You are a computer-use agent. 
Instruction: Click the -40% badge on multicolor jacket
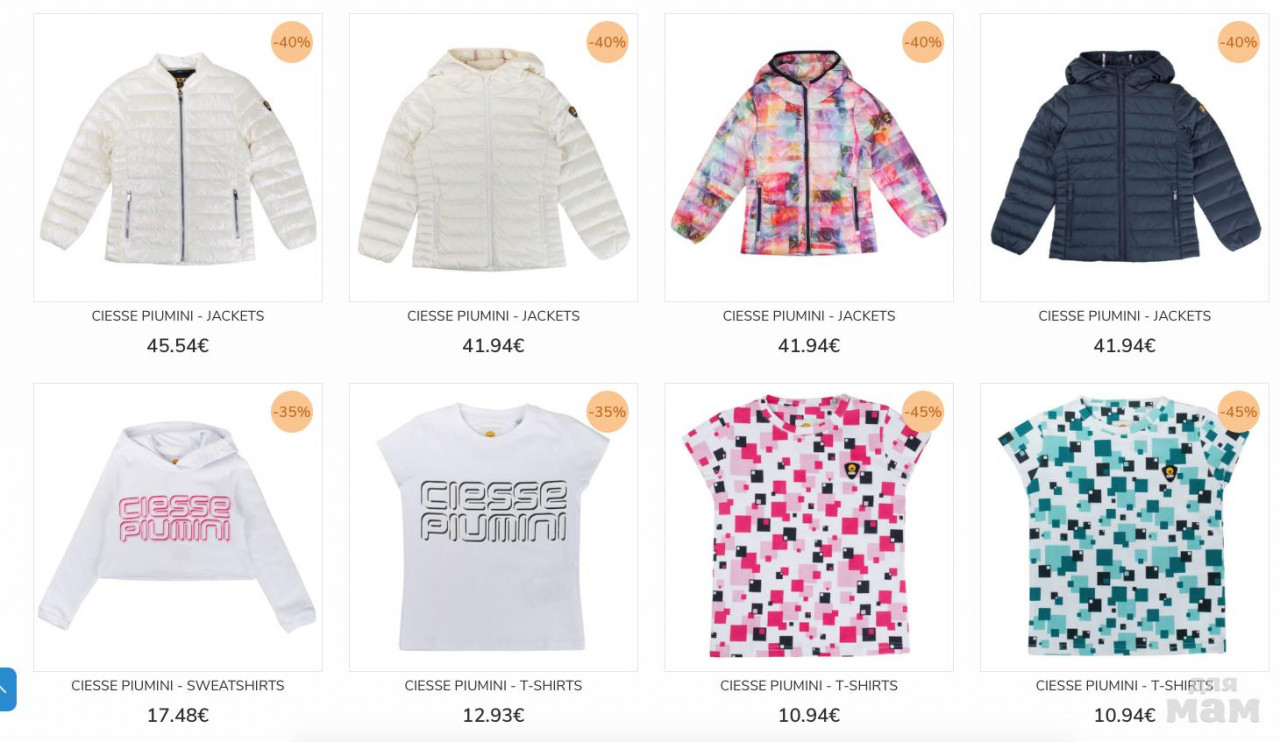point(923,42)
